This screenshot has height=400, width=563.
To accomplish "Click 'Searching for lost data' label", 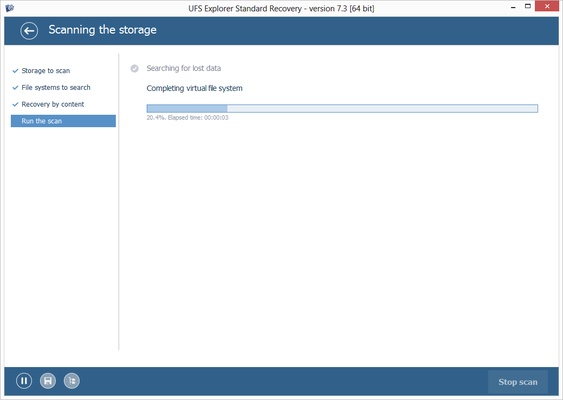I will (183, 68).
